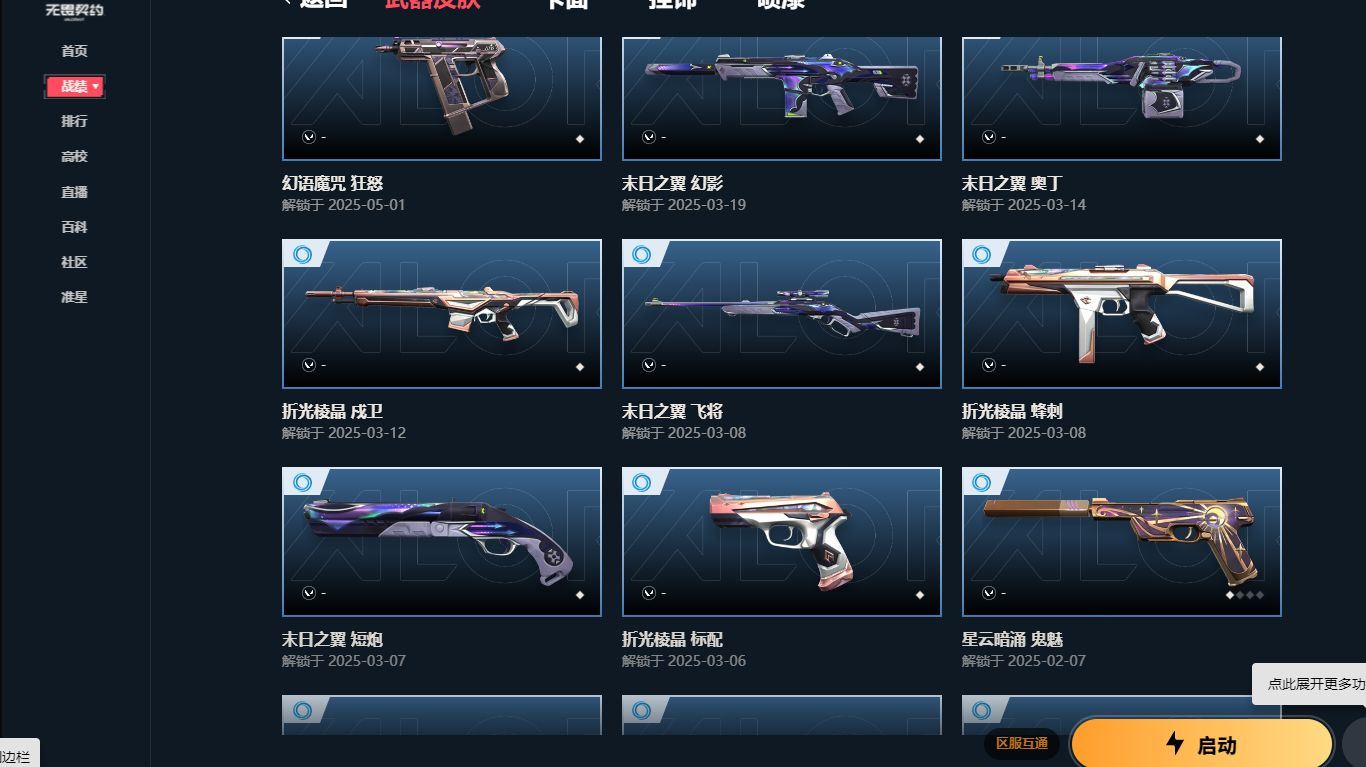Open 社区 from the sidebar
Screen dimensions: 1366x767
pyautogui.click(x=74, y=262)
